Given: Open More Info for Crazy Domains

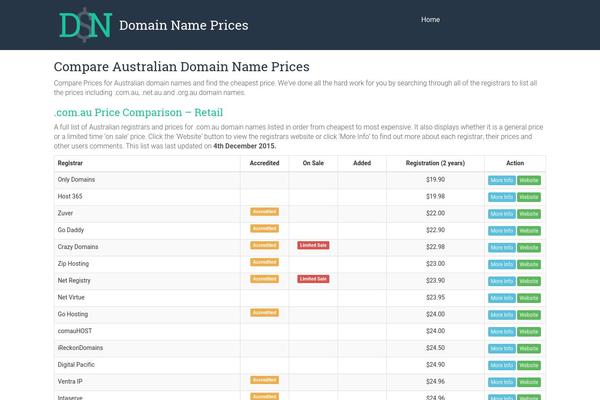Looking at the screenshot, I should click(502, 248).
